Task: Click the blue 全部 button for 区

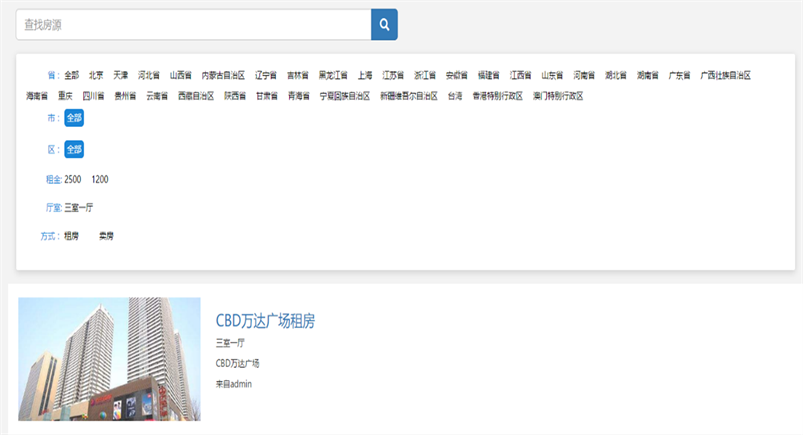Action: (74, 149)
